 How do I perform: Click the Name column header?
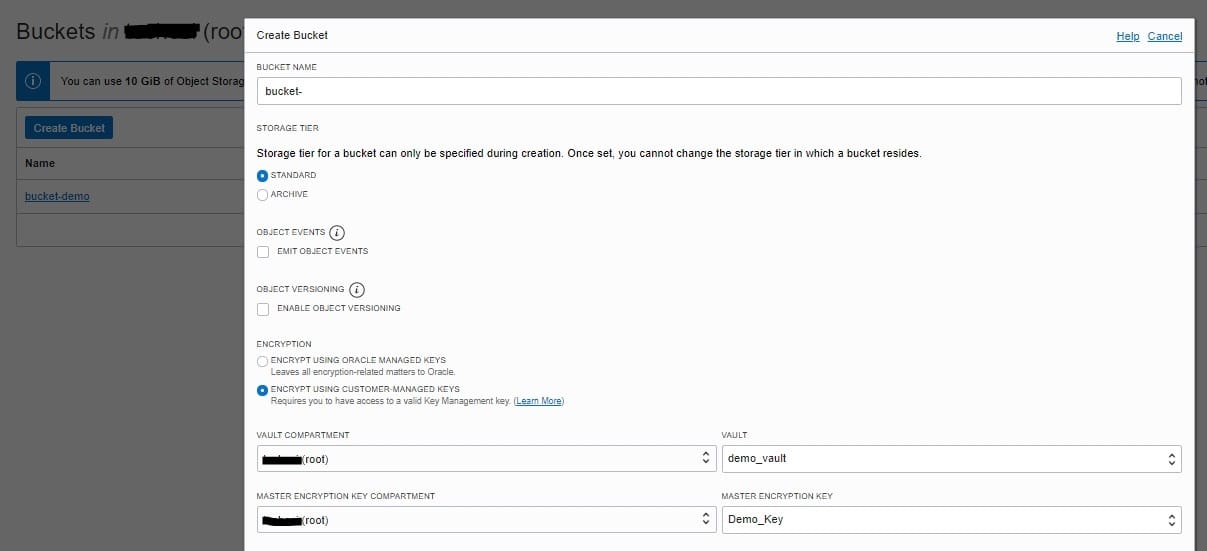pos(40,163)
